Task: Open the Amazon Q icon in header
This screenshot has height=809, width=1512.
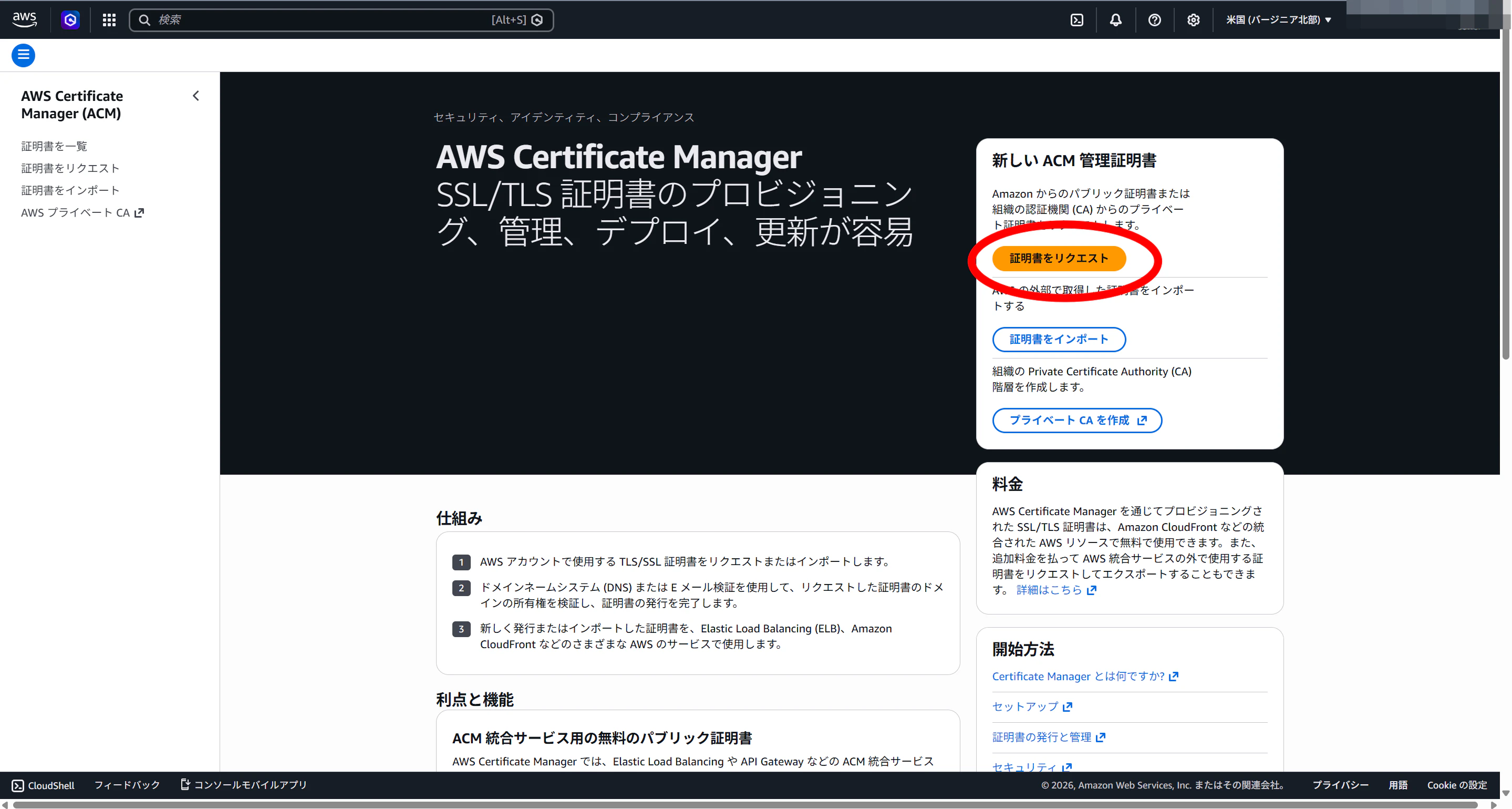Action: [70, 20]
